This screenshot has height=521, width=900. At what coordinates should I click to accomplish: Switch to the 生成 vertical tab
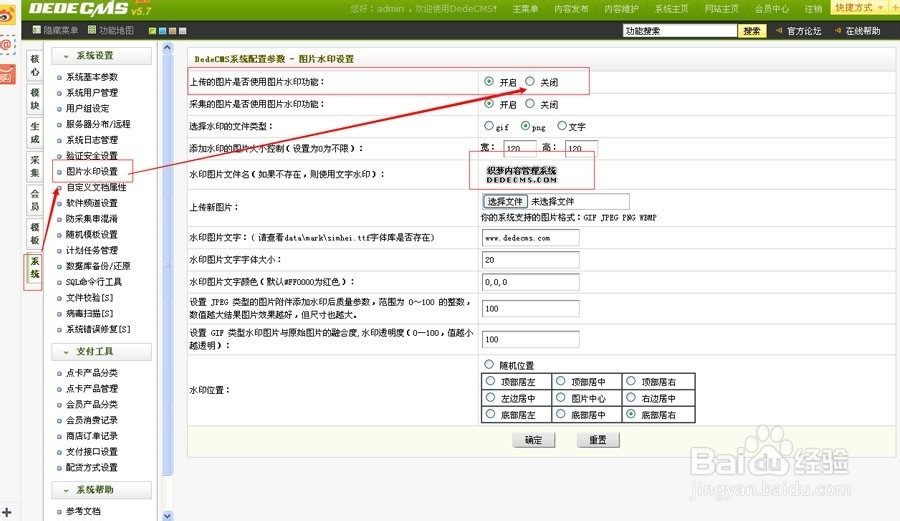tap(35, 133)
